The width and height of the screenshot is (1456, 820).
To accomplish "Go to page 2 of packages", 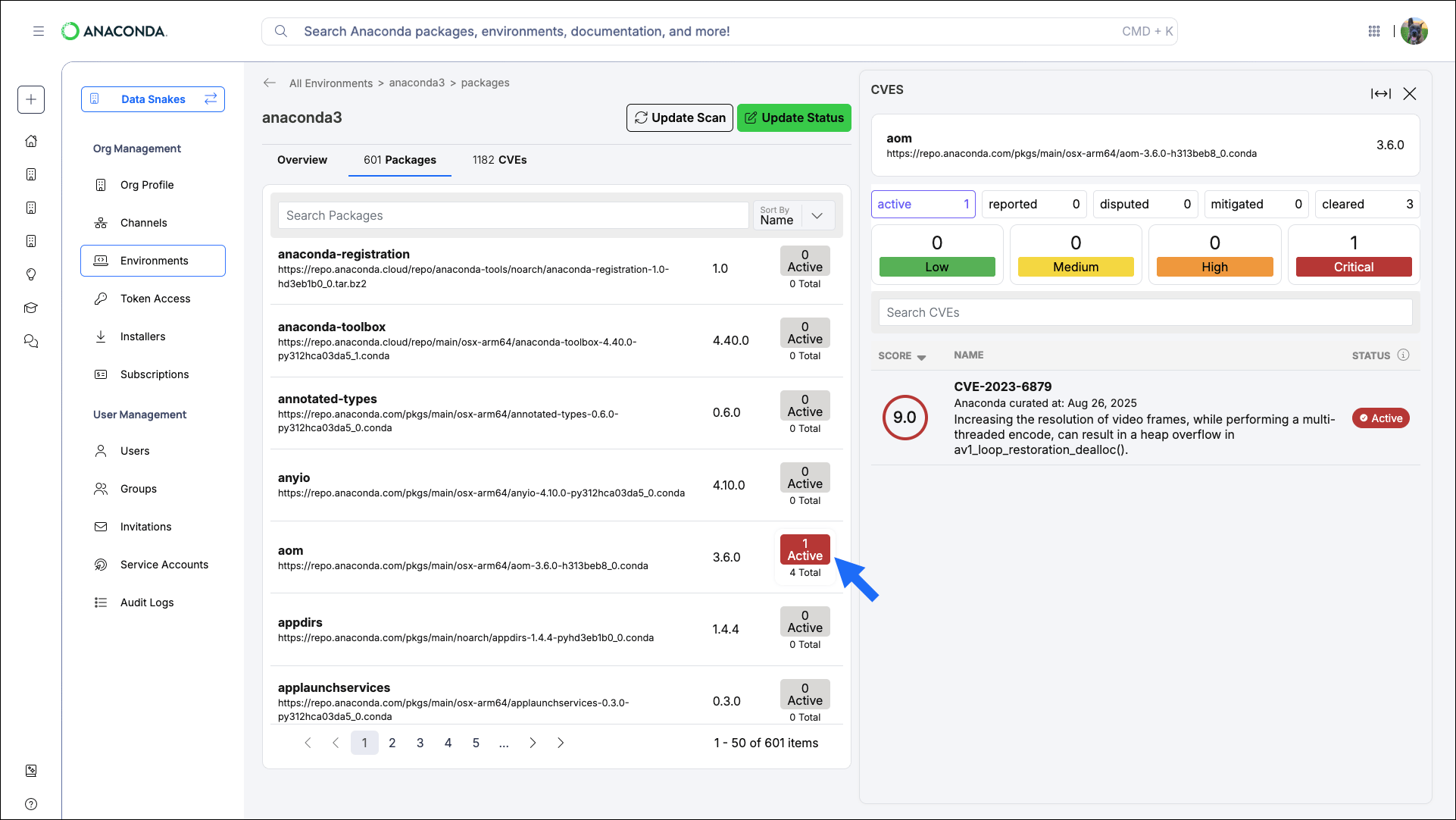I will (392, 743).
